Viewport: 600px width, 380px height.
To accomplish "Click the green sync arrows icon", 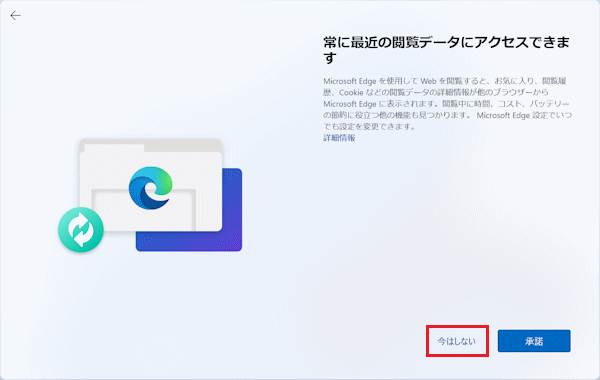I will point(81,230).
